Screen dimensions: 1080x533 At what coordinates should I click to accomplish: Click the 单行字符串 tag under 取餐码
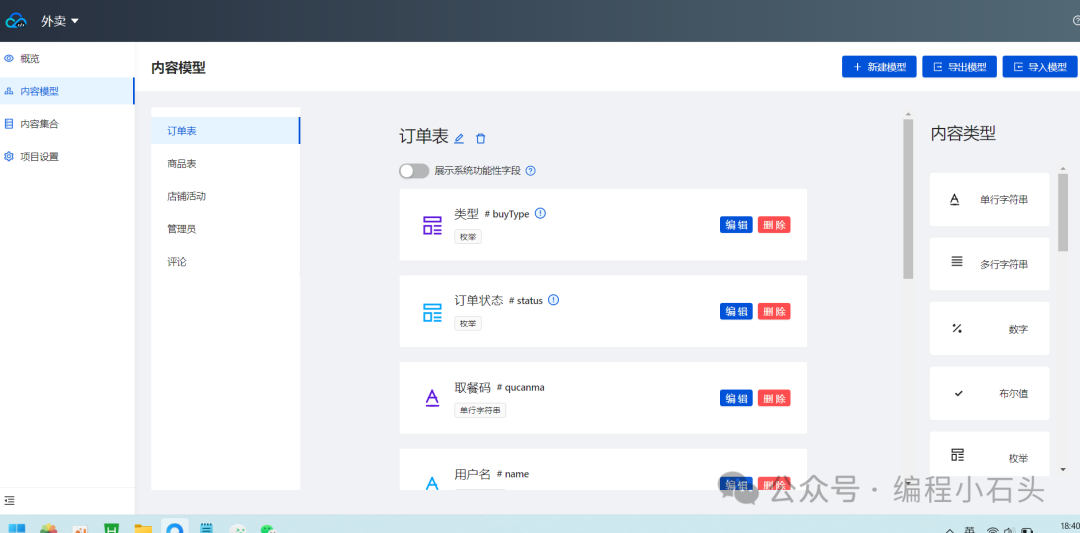pyautogui.click(x=480, y=410)
